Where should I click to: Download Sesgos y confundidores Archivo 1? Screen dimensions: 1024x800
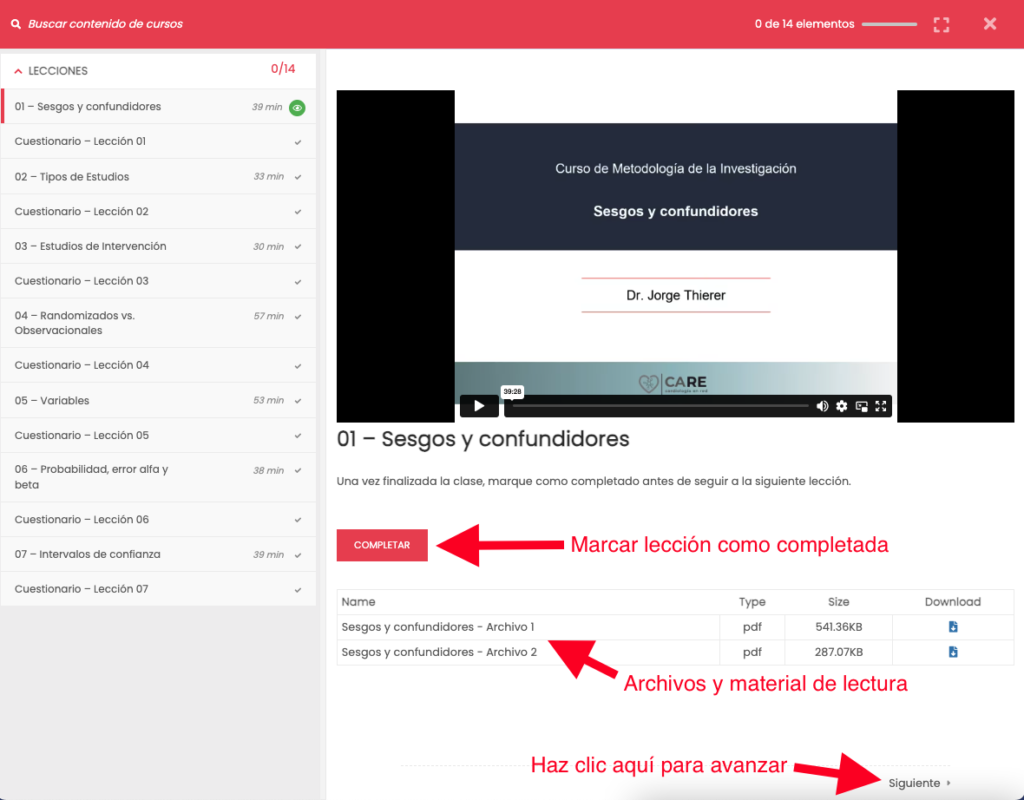953,627
